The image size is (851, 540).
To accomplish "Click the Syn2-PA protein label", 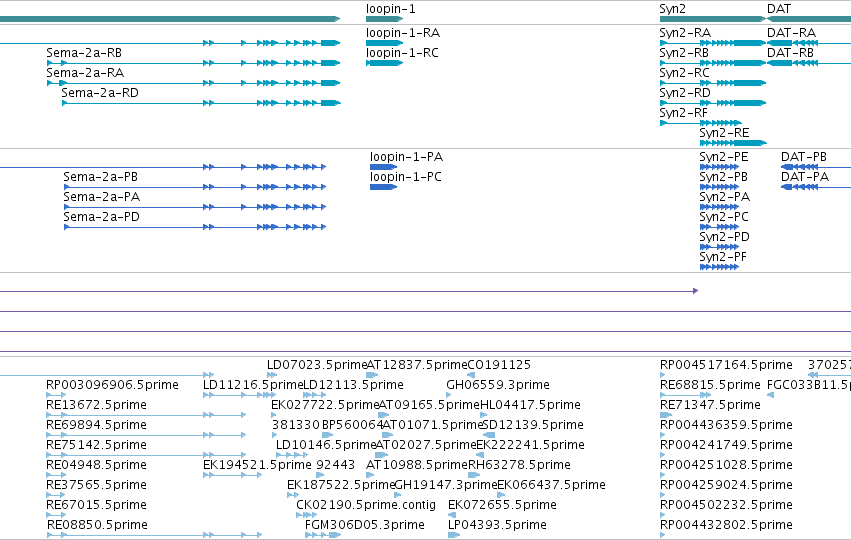I will point(725,197).
